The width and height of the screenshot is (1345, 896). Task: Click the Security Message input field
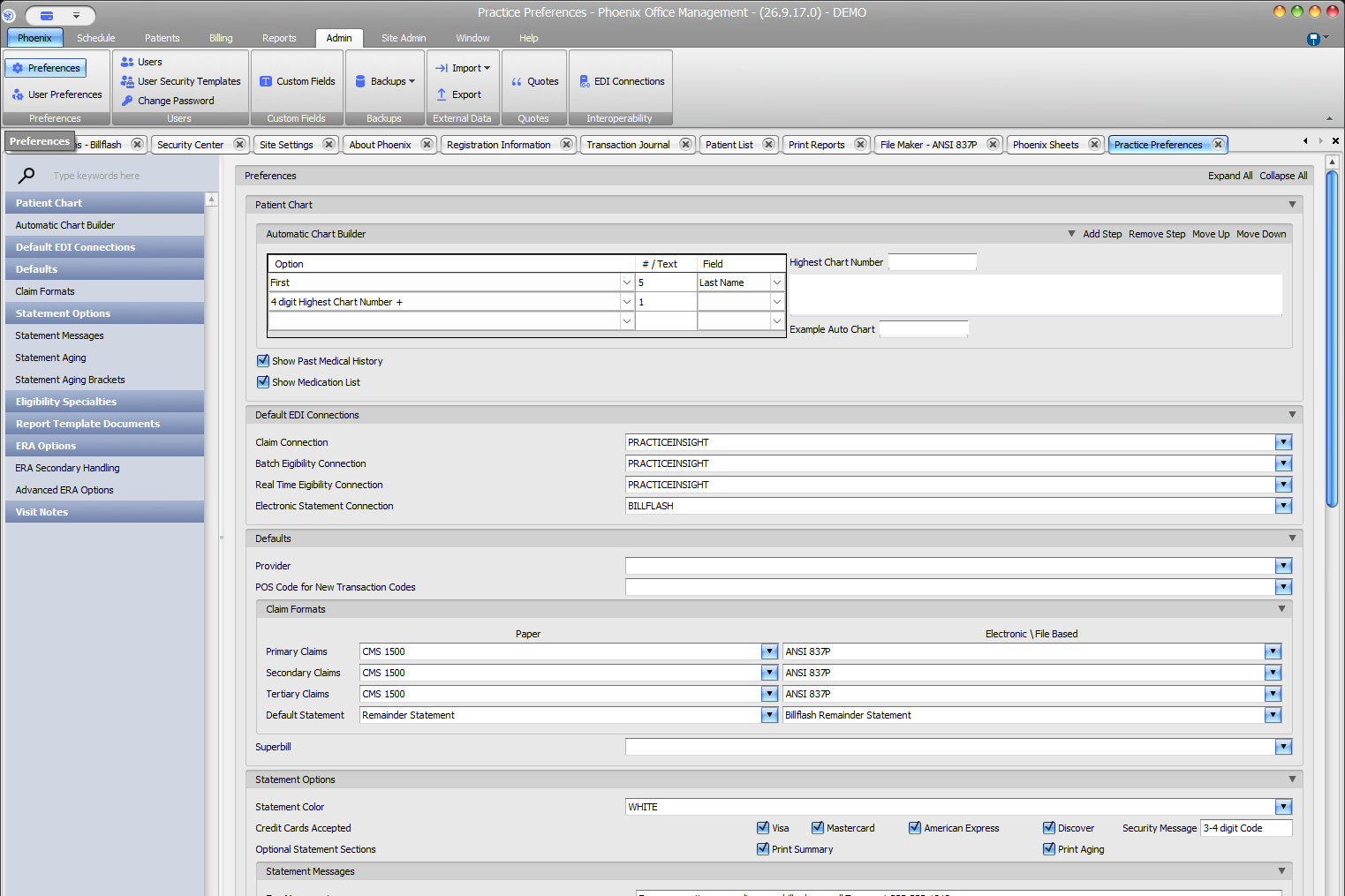1246,828
